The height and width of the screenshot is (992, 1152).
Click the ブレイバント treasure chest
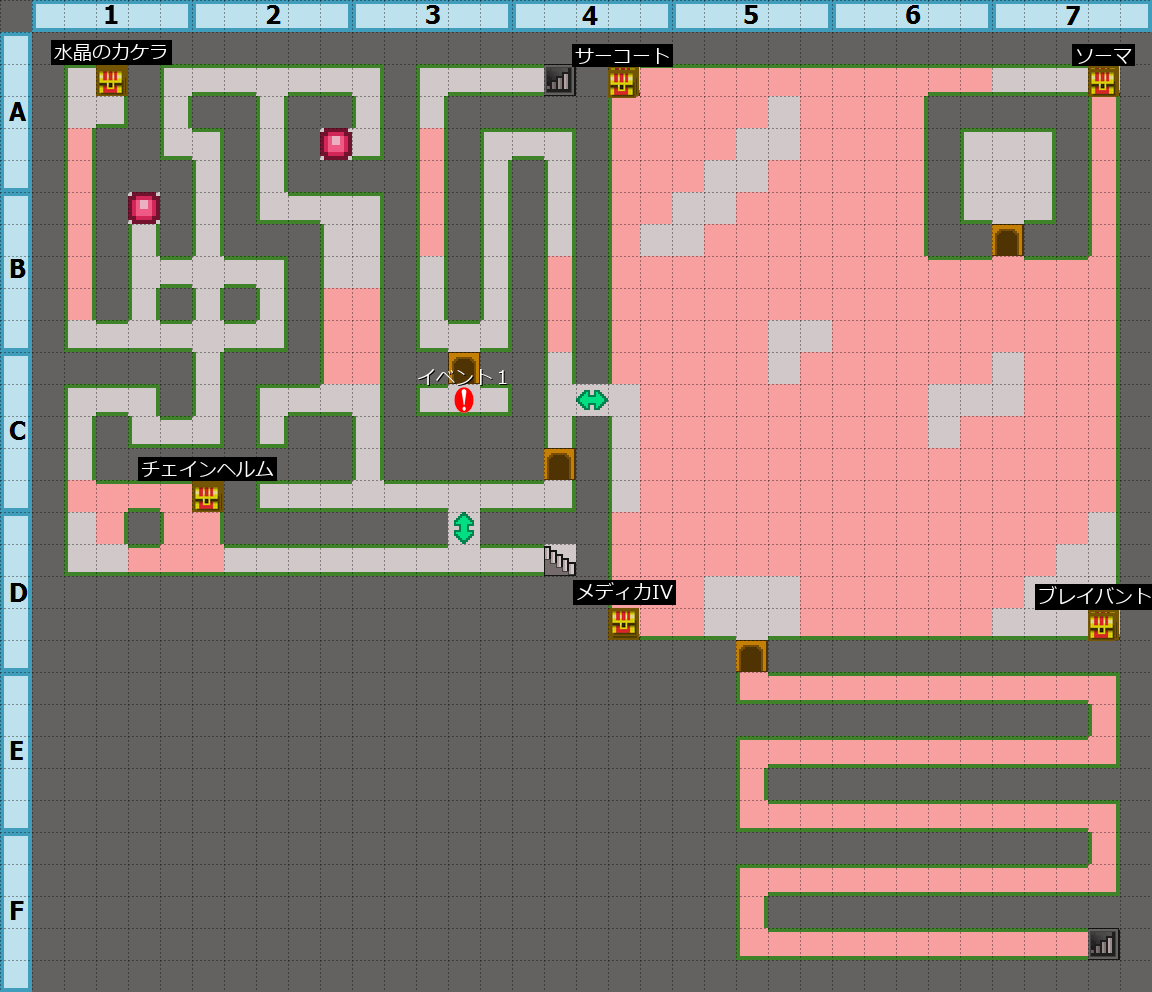click(1102, 625)
